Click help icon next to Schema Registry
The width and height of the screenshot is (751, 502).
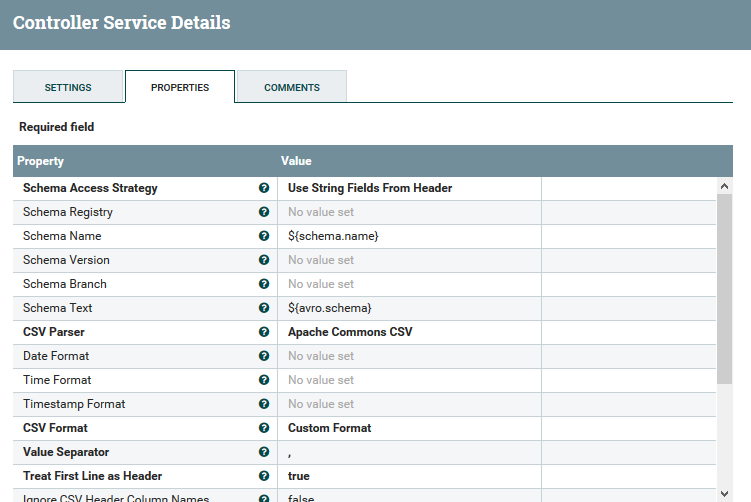(x=264, y=212)
